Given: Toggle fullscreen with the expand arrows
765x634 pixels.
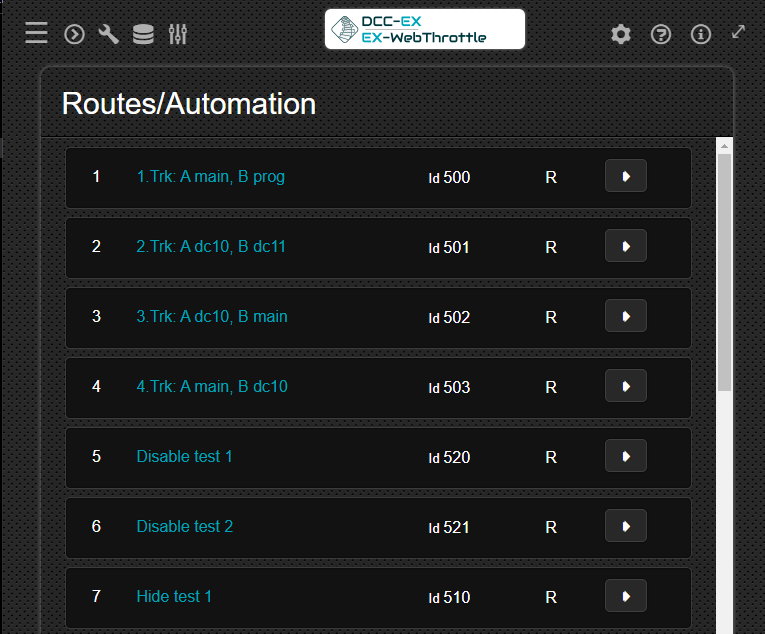Looking at the screenshot, I should coord(738,31).
